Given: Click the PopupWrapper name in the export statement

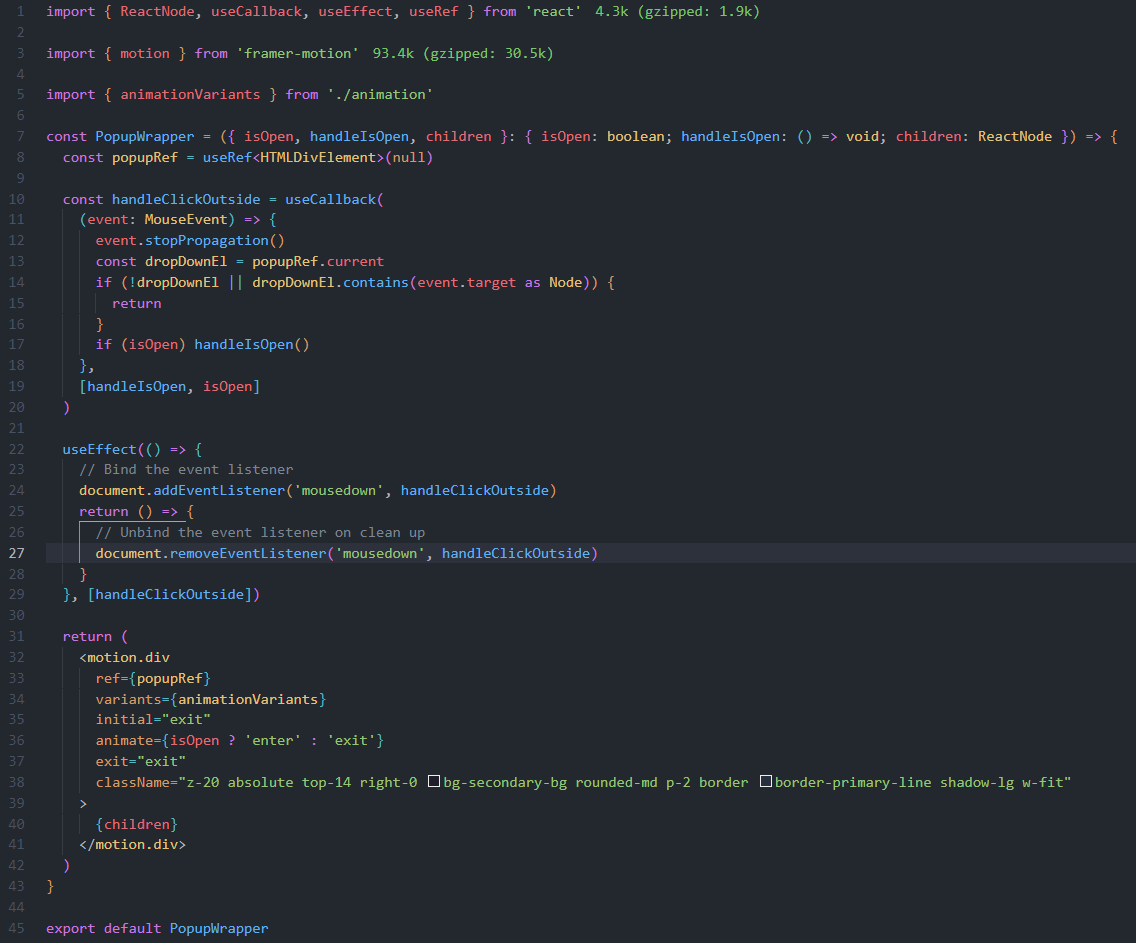Looking at the screenshot, I should tap(218, 928).
